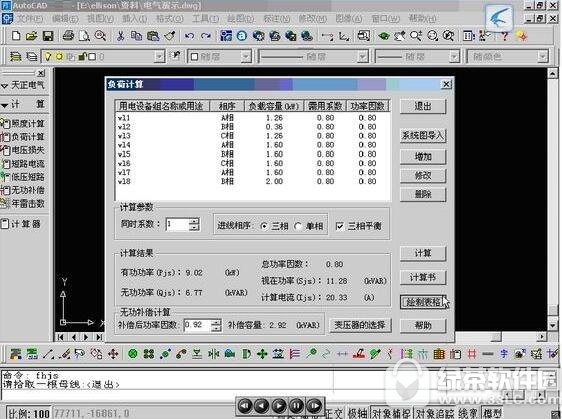Toggle 正交 mode in status bar

[x=334, y=413]
